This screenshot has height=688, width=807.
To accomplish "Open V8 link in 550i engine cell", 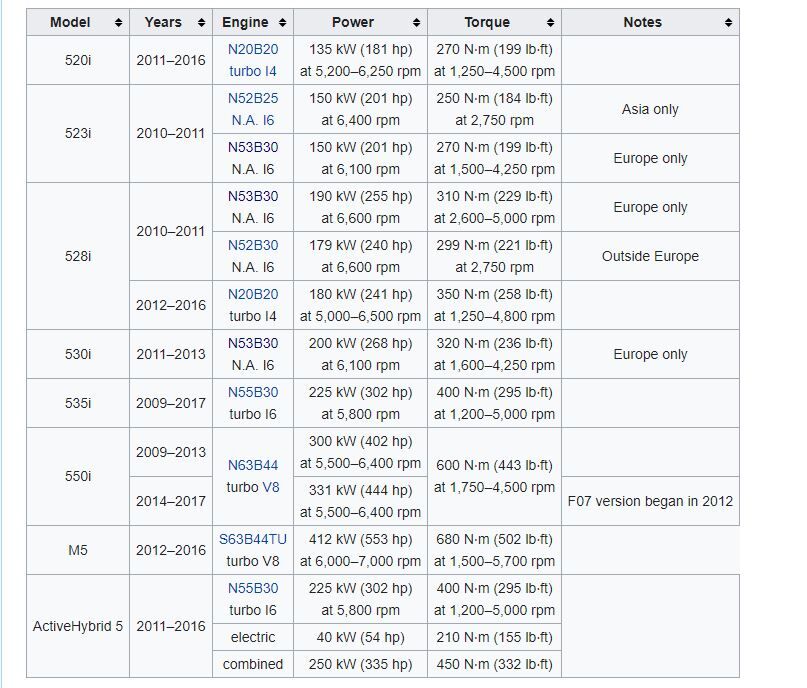I will (x=271, y=487).
